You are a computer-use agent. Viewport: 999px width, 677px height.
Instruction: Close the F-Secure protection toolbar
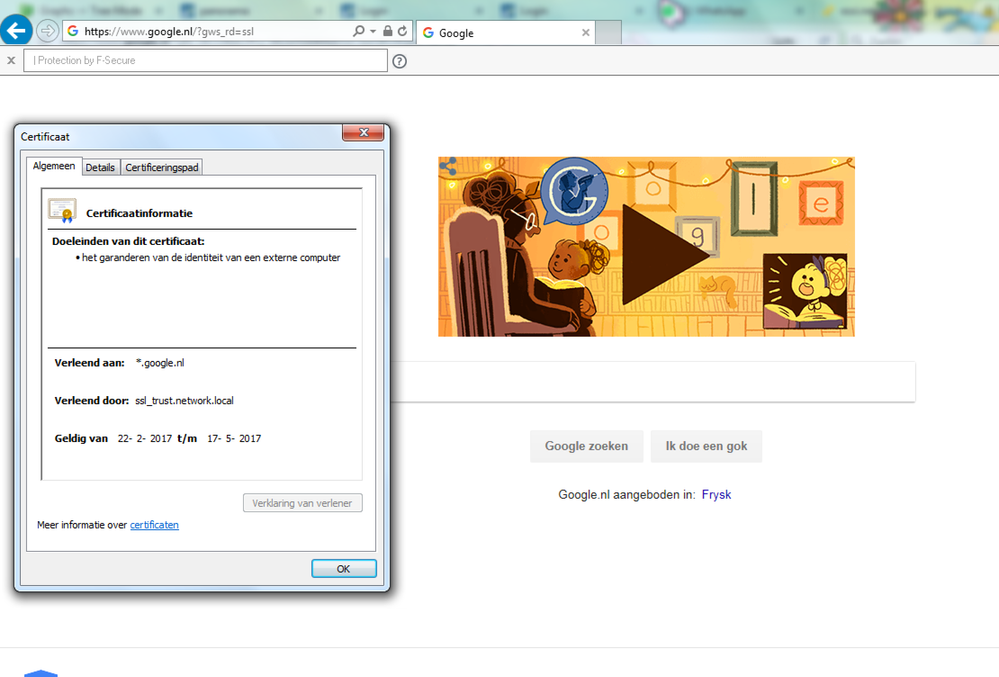tap(11, 61)
